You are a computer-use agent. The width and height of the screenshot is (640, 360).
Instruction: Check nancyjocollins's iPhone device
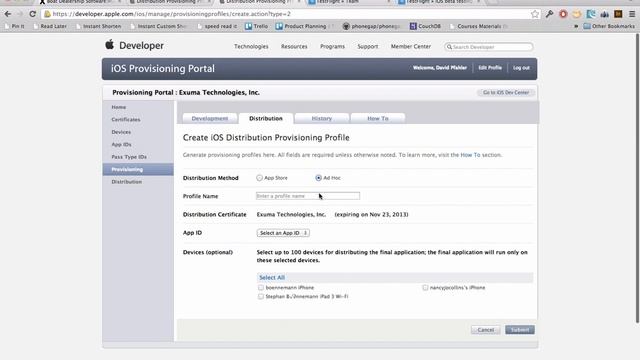click(x=425, y=288)
